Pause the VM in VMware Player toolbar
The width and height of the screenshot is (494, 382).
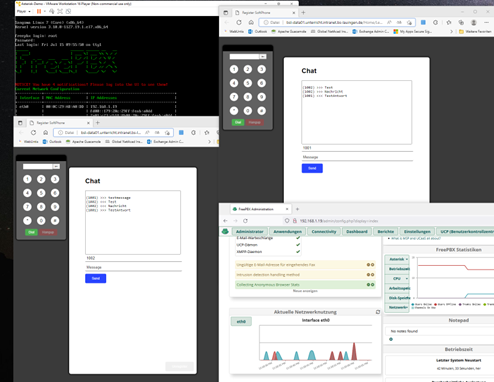(x=39, y=11)
